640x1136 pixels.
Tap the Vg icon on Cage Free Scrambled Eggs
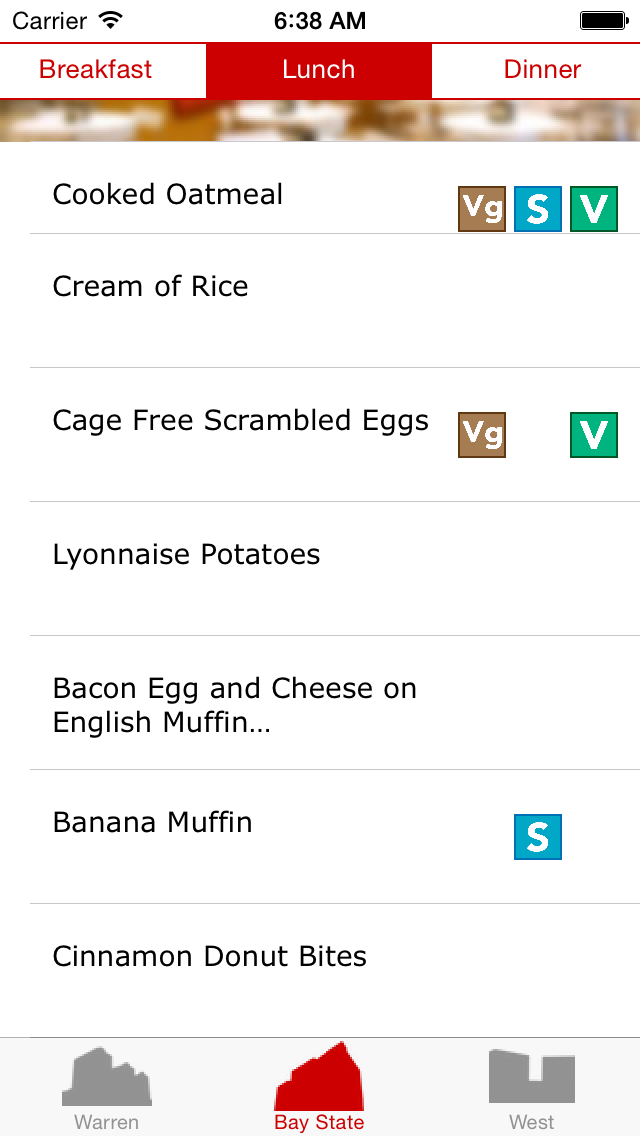click(x=482, y=435)
